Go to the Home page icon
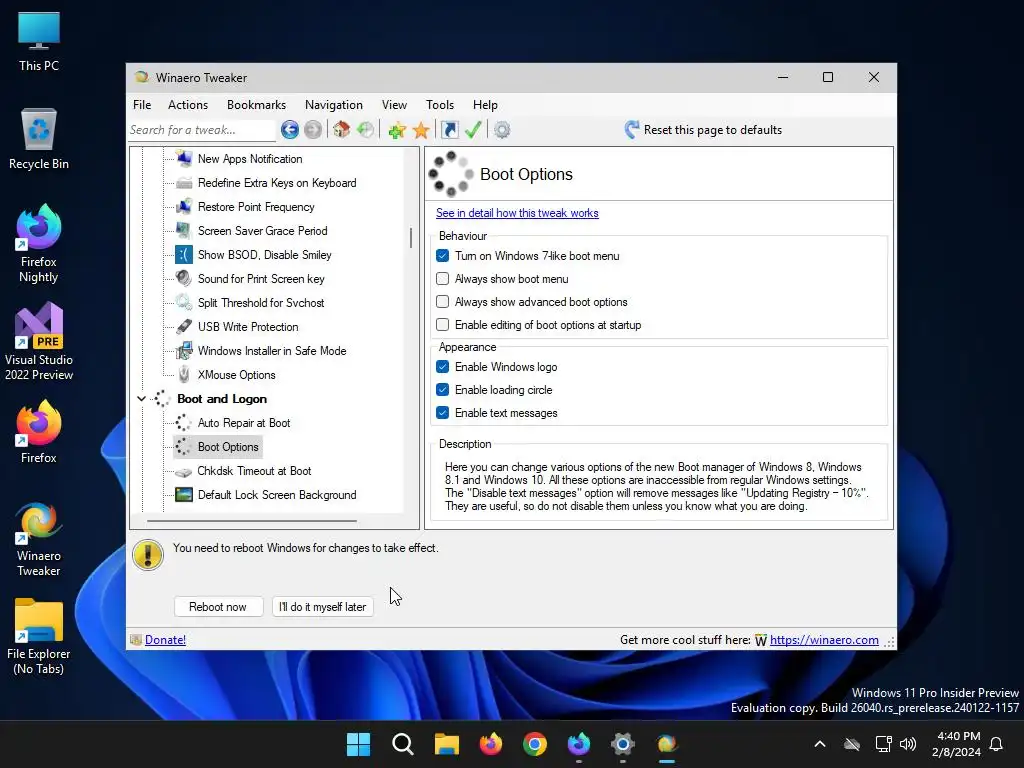Image resolution: width=1024 pixels, height=768 pixels. pyautogui.click(x=342, y=130)
